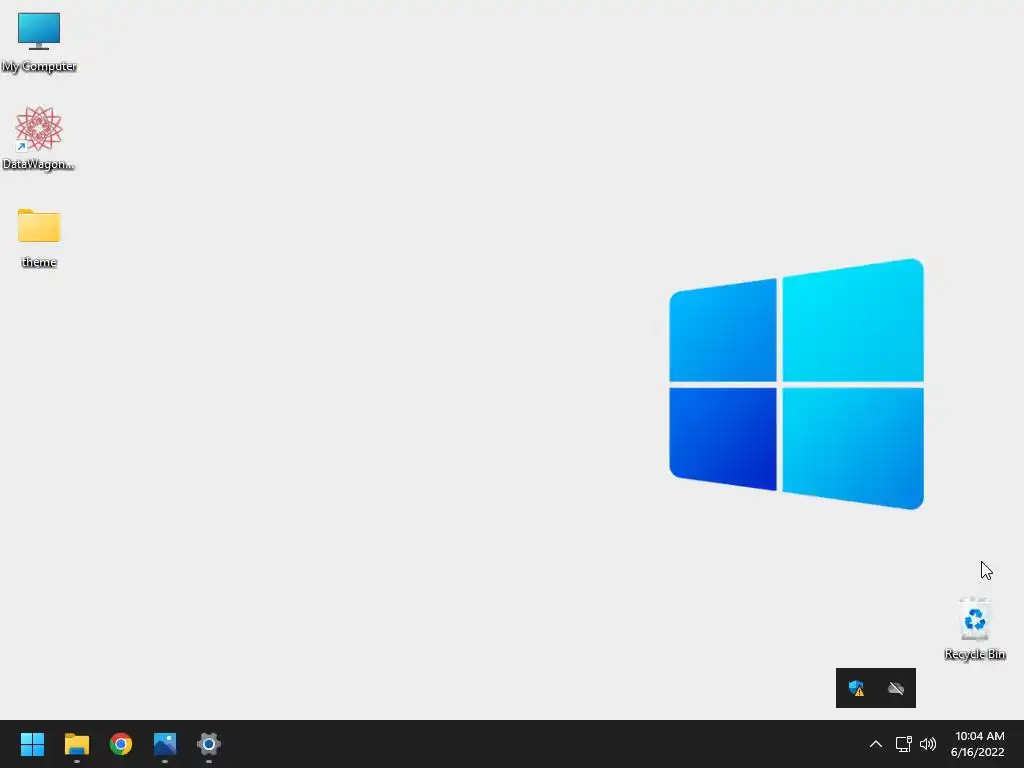Open the My Computer desktop icon
The height and width of the screenshot is (768, 1024).
pos(39,42)
